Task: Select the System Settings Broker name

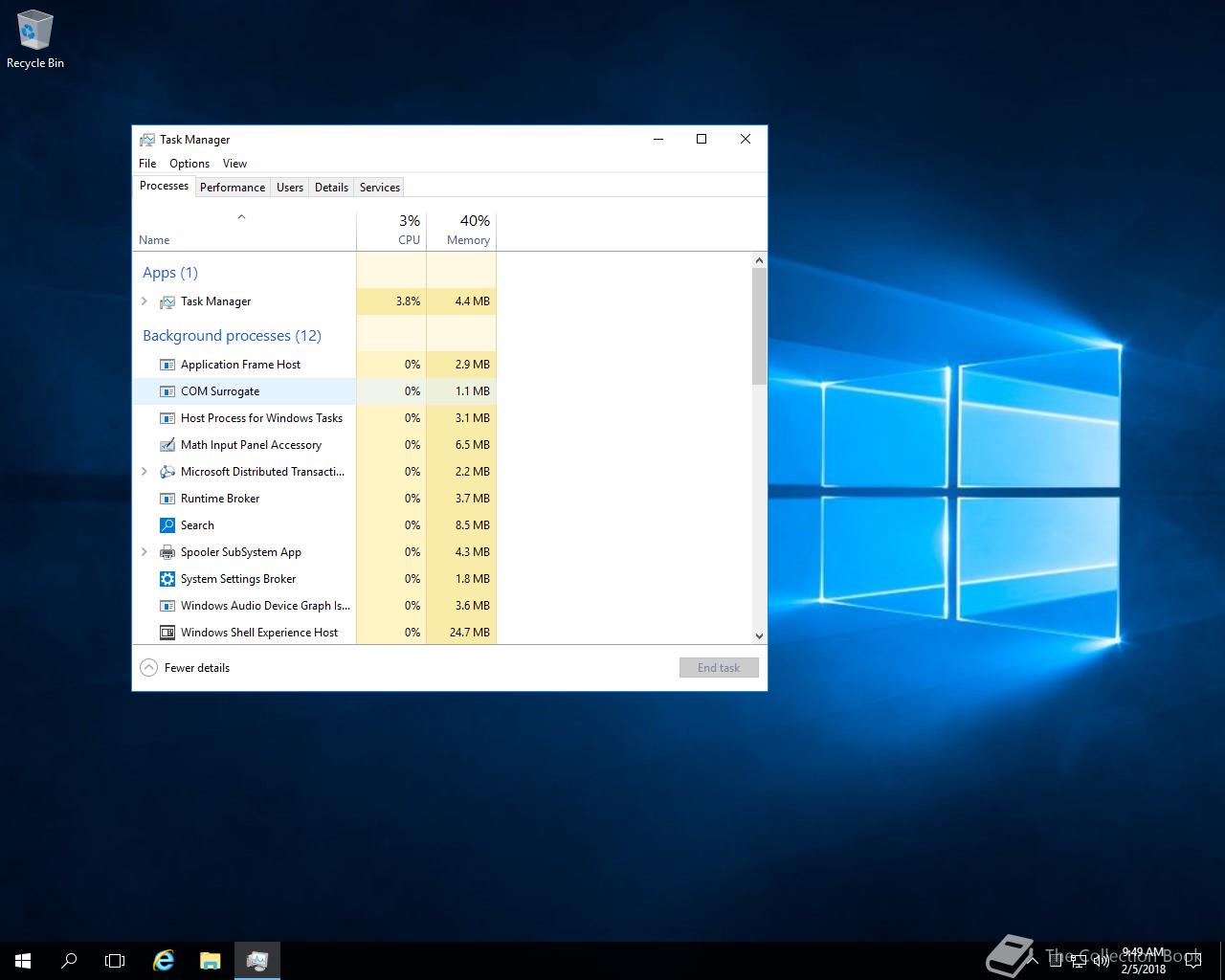Action: point(238,579)
